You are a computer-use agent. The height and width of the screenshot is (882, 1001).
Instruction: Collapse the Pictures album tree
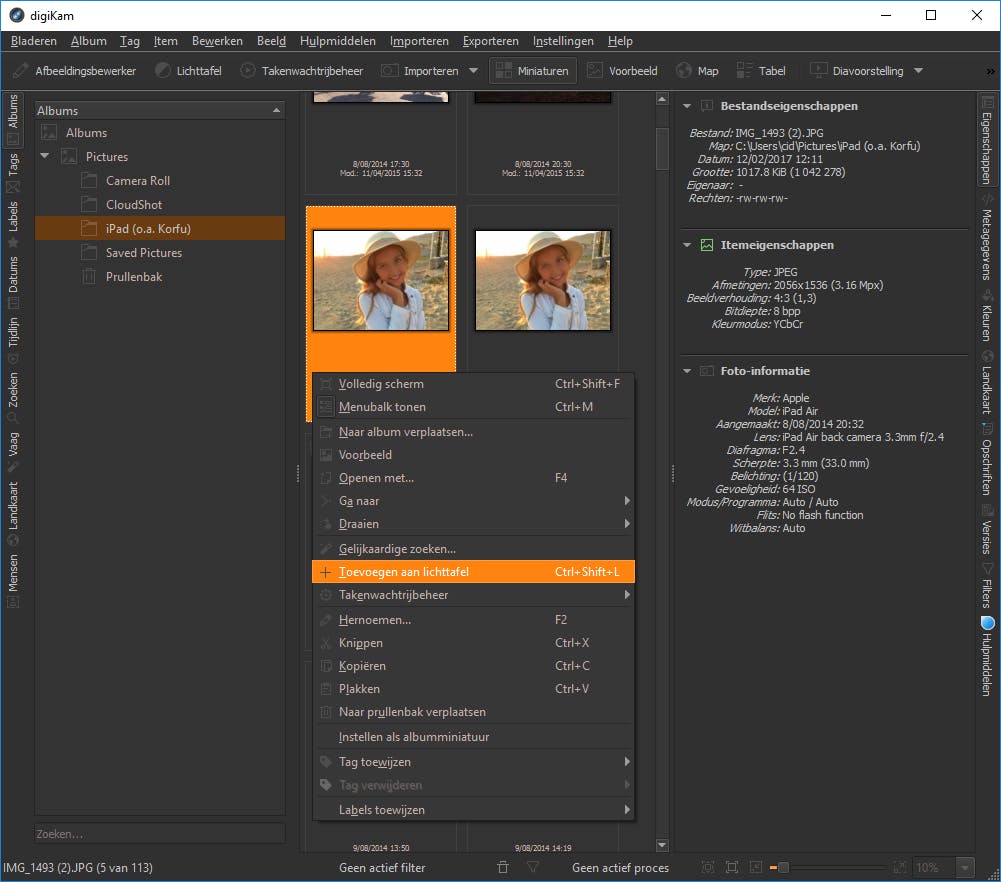[45, 156]
